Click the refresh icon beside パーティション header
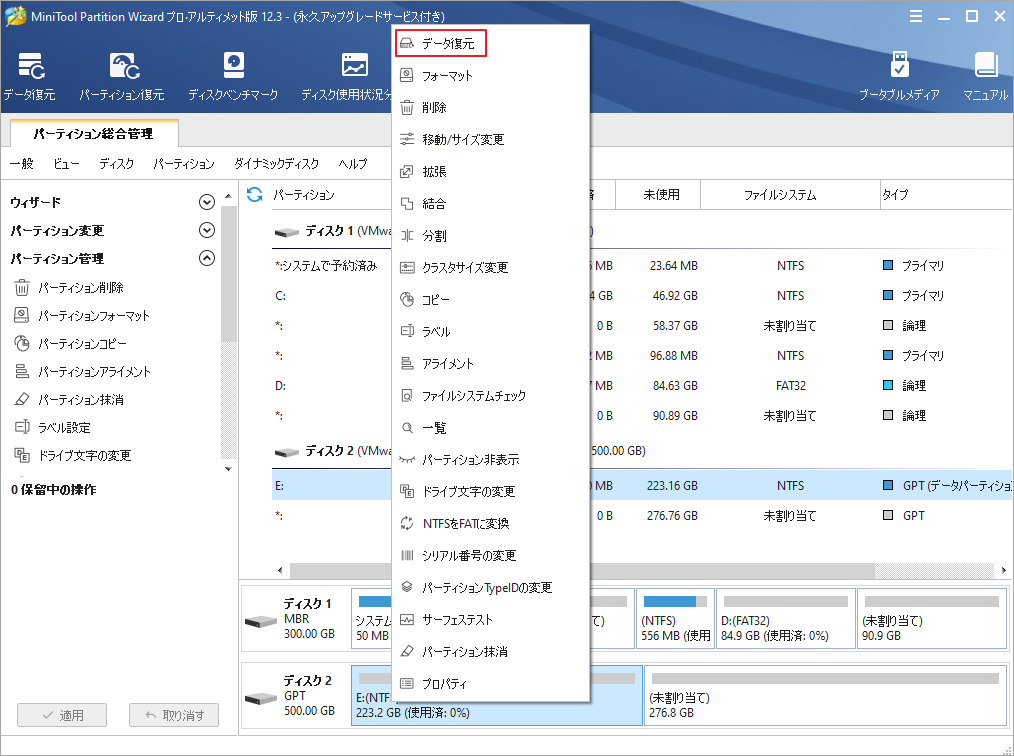The image size is (1014, 756). 255,195
